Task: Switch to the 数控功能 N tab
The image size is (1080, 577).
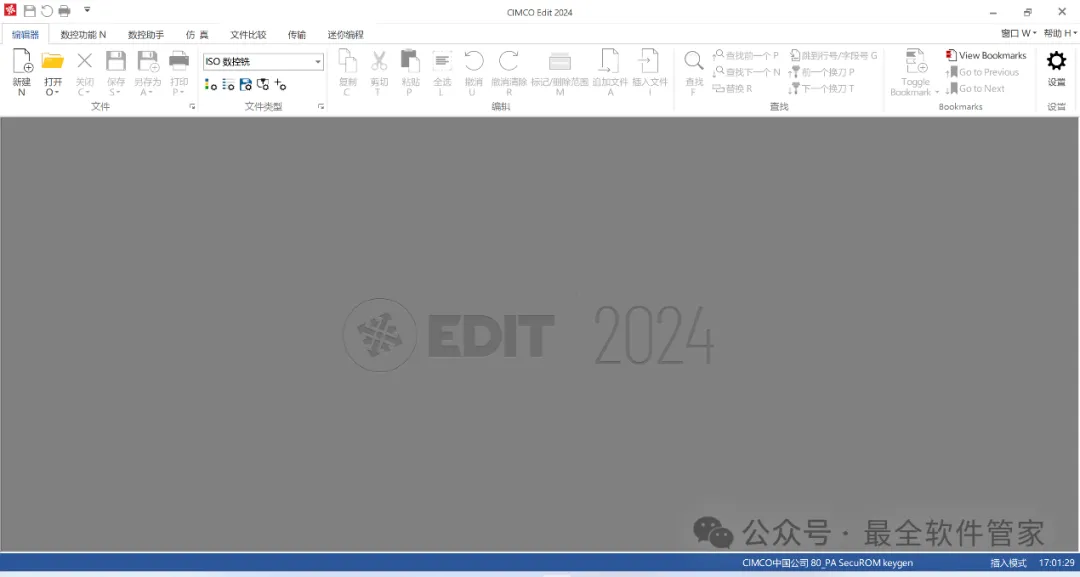Action: click(x=83, y=34)
